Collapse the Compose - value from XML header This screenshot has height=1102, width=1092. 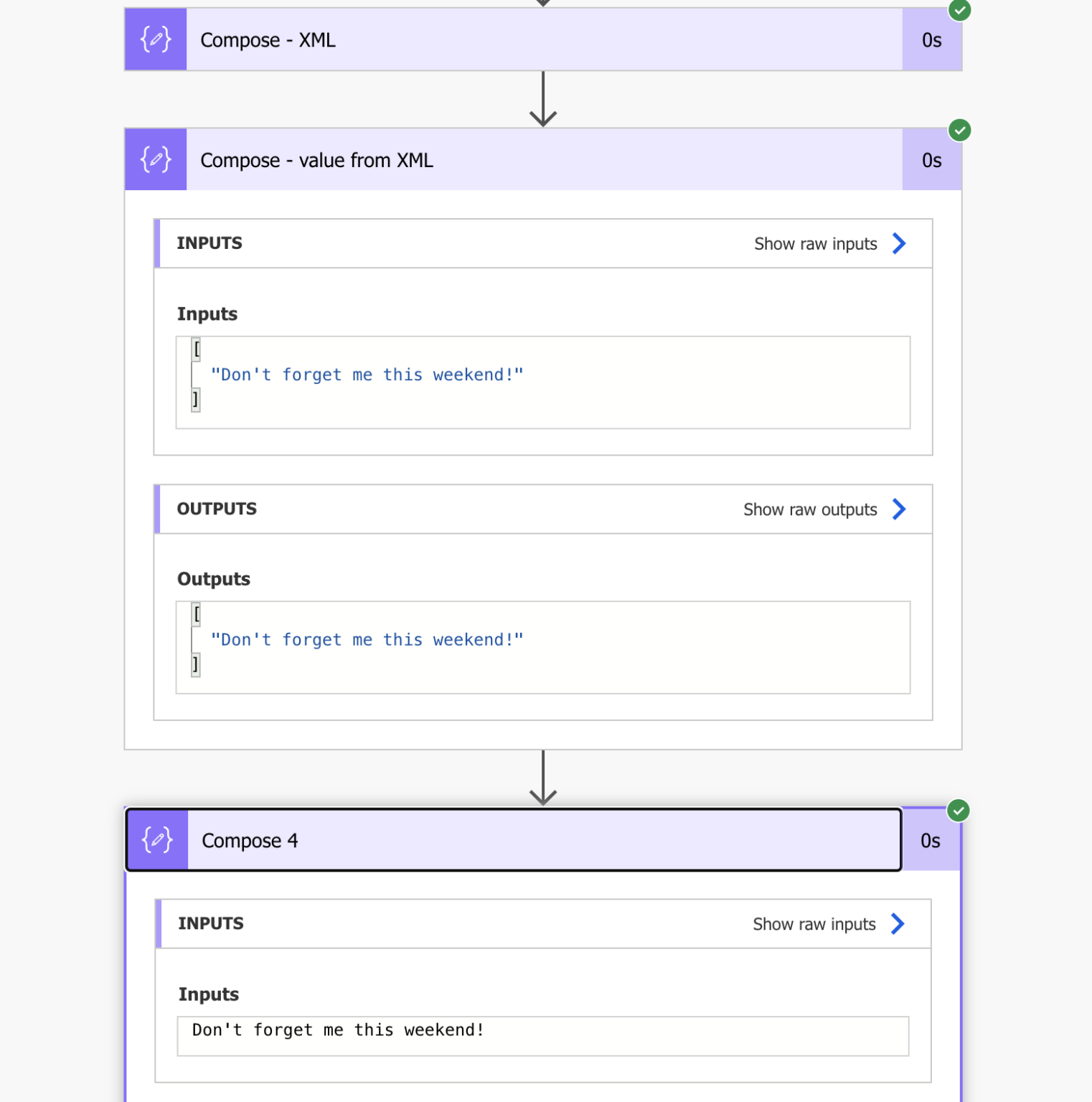543,159
